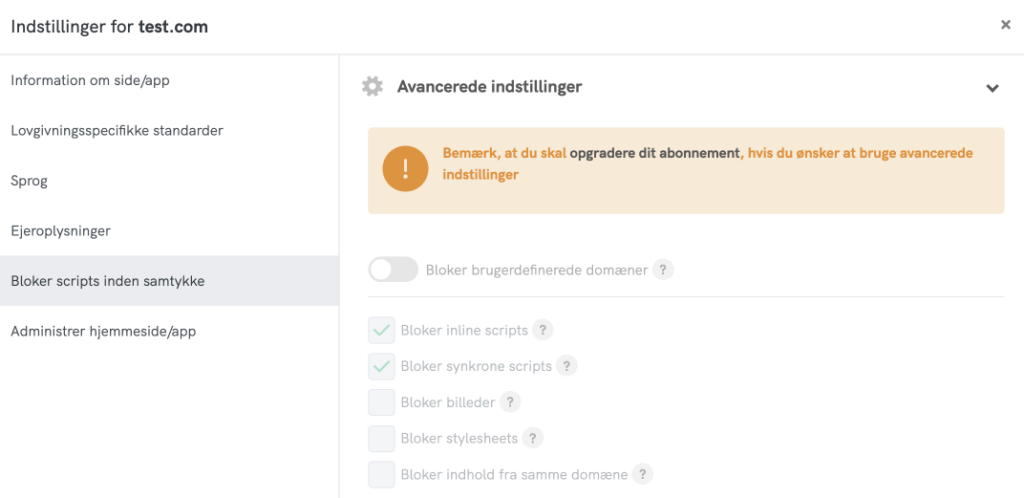The width and height of the screenshot is (1024, 498).
Task: Open Administrer hjemmeside/app in sidebar
Action: point(103,331)
